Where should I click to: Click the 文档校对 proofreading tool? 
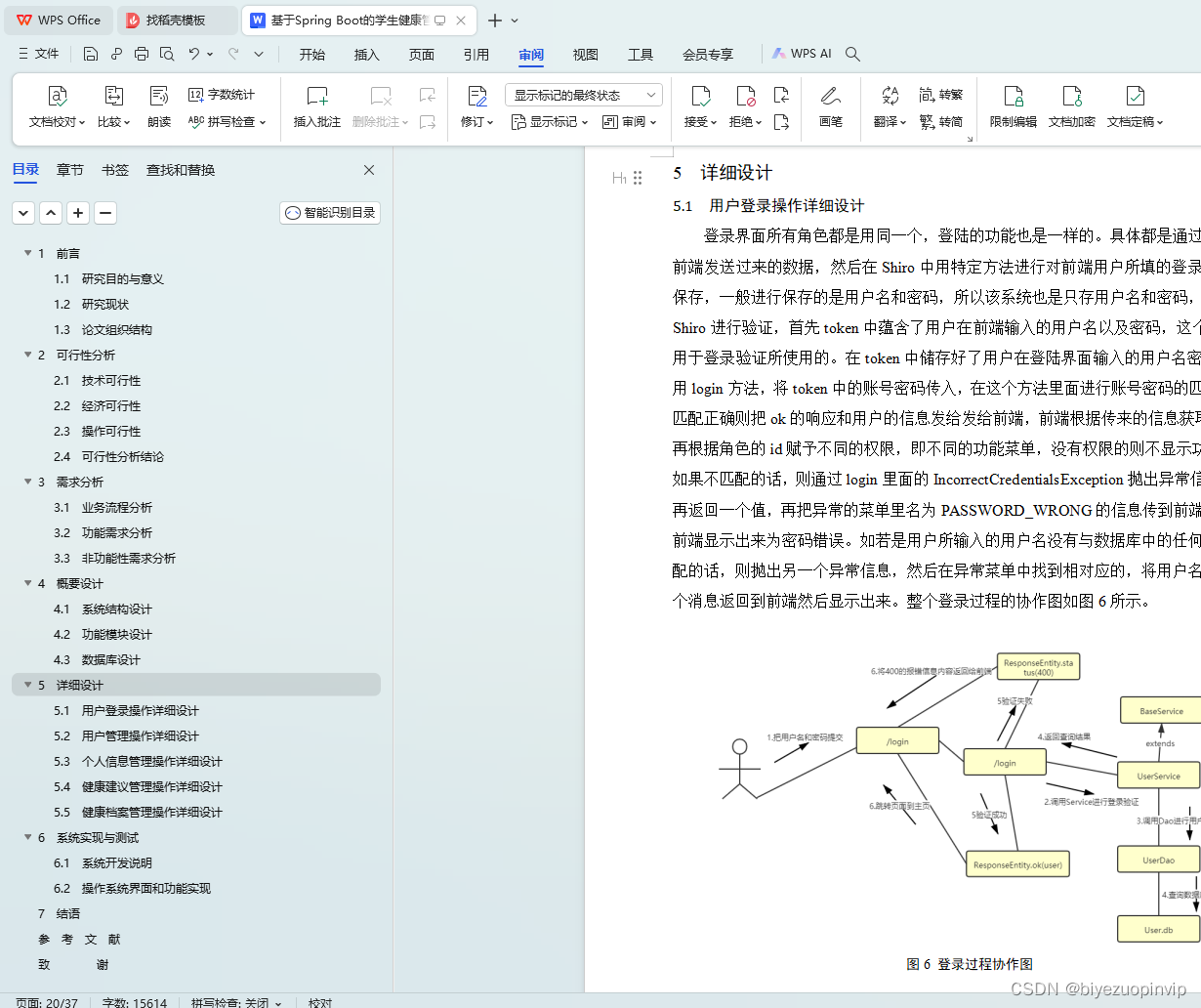click(x=57, y=106)
